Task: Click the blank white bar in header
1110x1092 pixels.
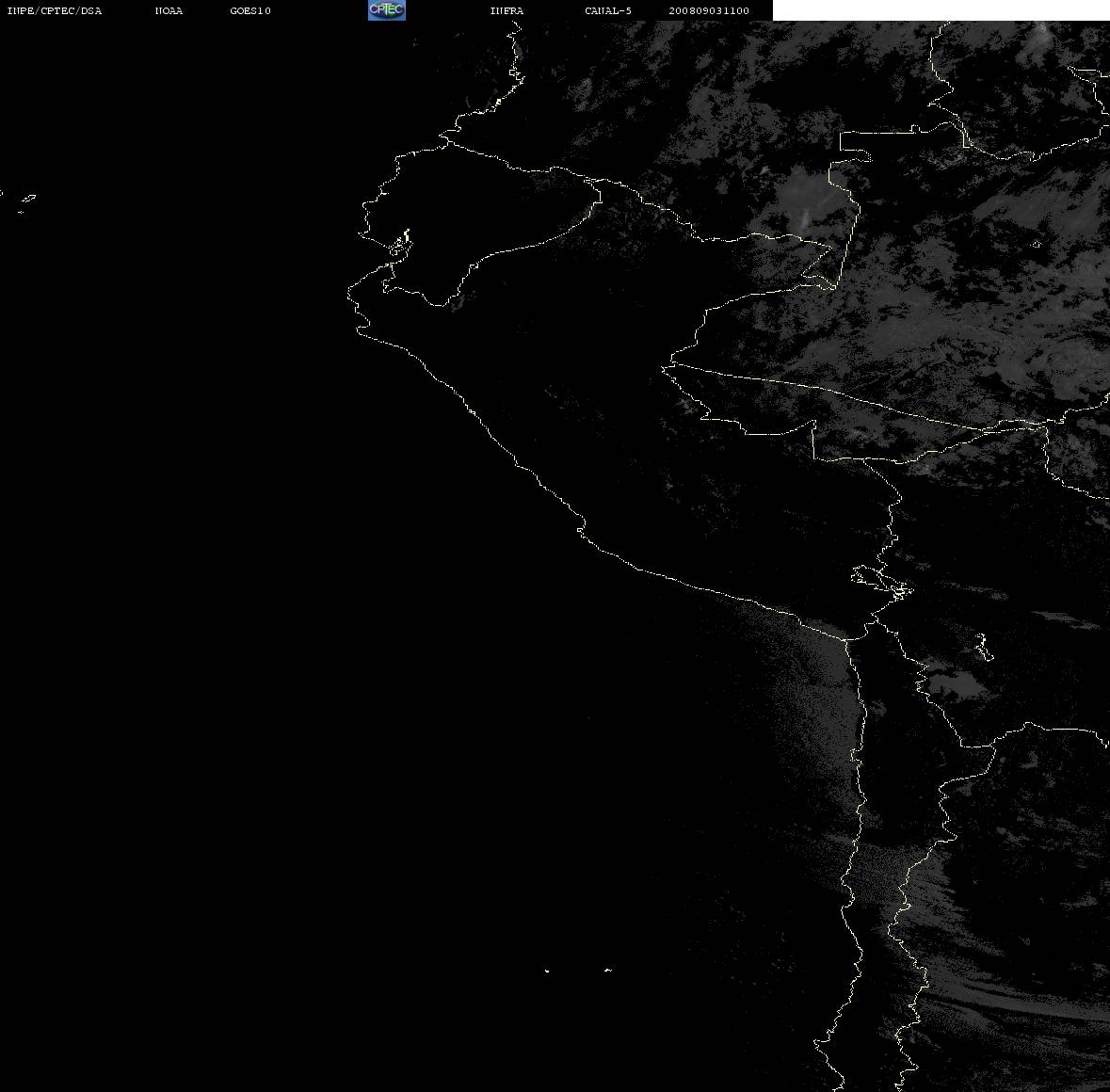Action: pos(941,10)
